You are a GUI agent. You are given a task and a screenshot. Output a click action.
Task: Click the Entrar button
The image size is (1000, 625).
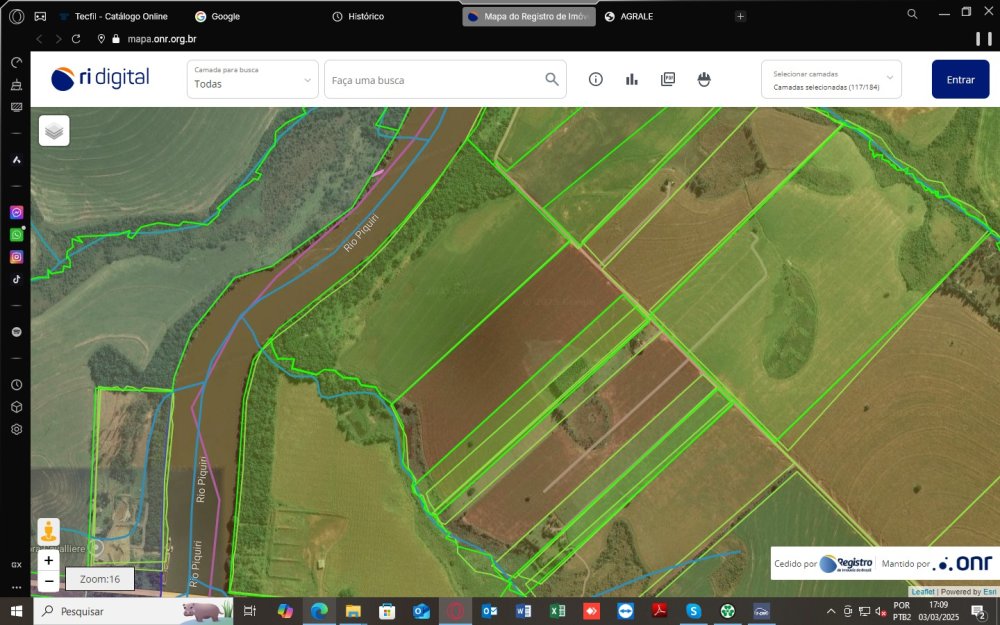(x=960, y=80)
